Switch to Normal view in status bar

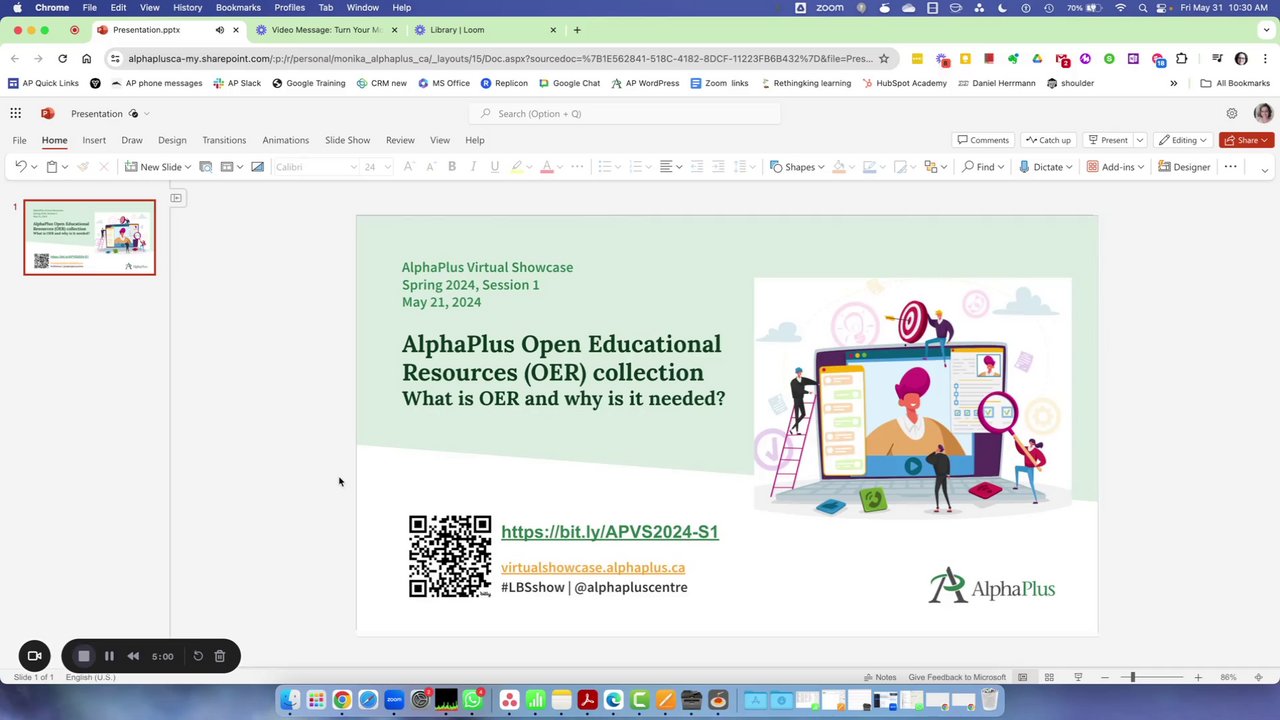[x=1022, y=677]
